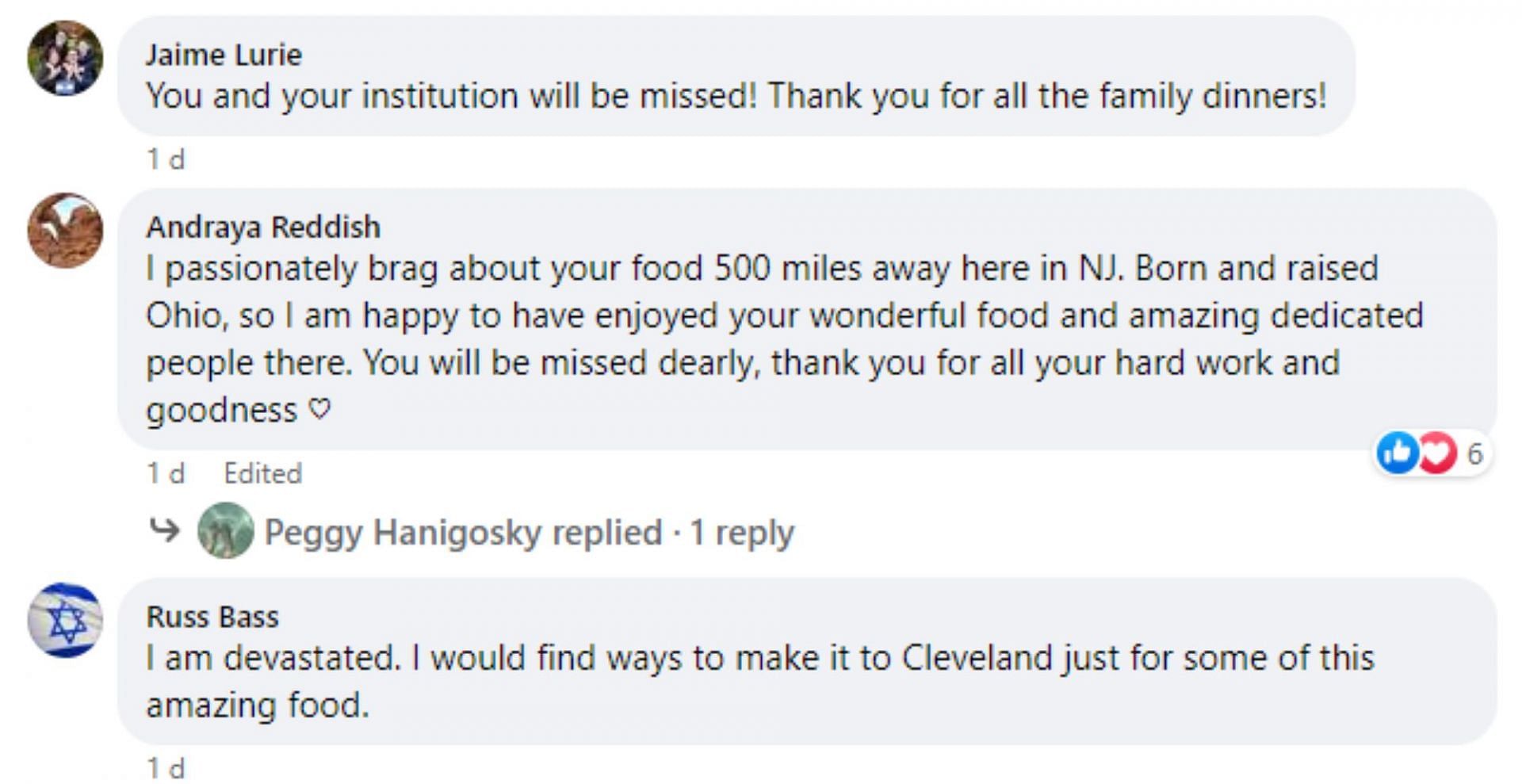Viewport: 1522px width, 784px height.
Task: Click Jaime Lurie's "family dinners" comment text
Action: click(x=736, y=97)
